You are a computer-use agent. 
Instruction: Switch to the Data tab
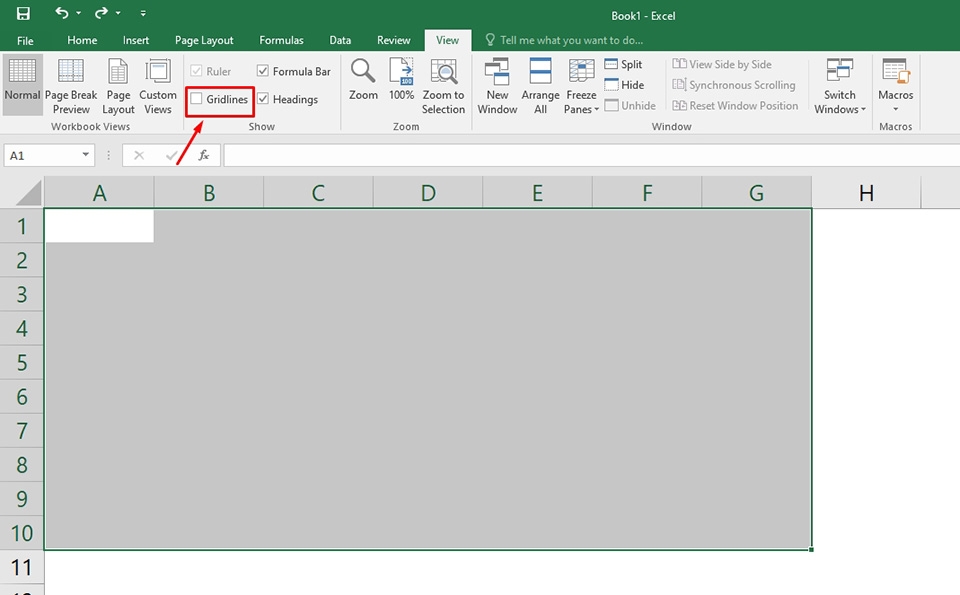click(x=340, y=40)
